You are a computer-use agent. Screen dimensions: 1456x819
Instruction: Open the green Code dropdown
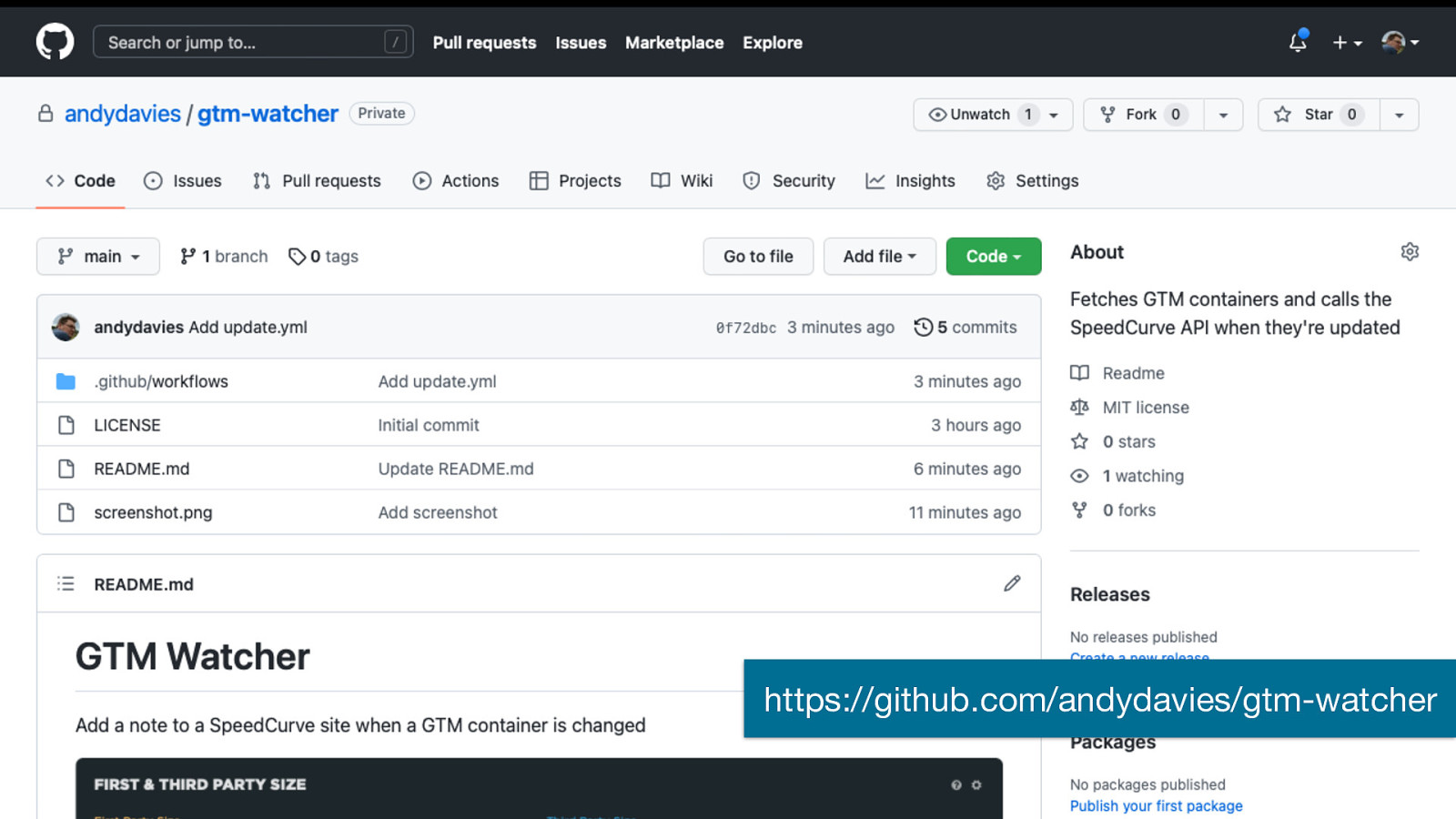tap(994, 257)
